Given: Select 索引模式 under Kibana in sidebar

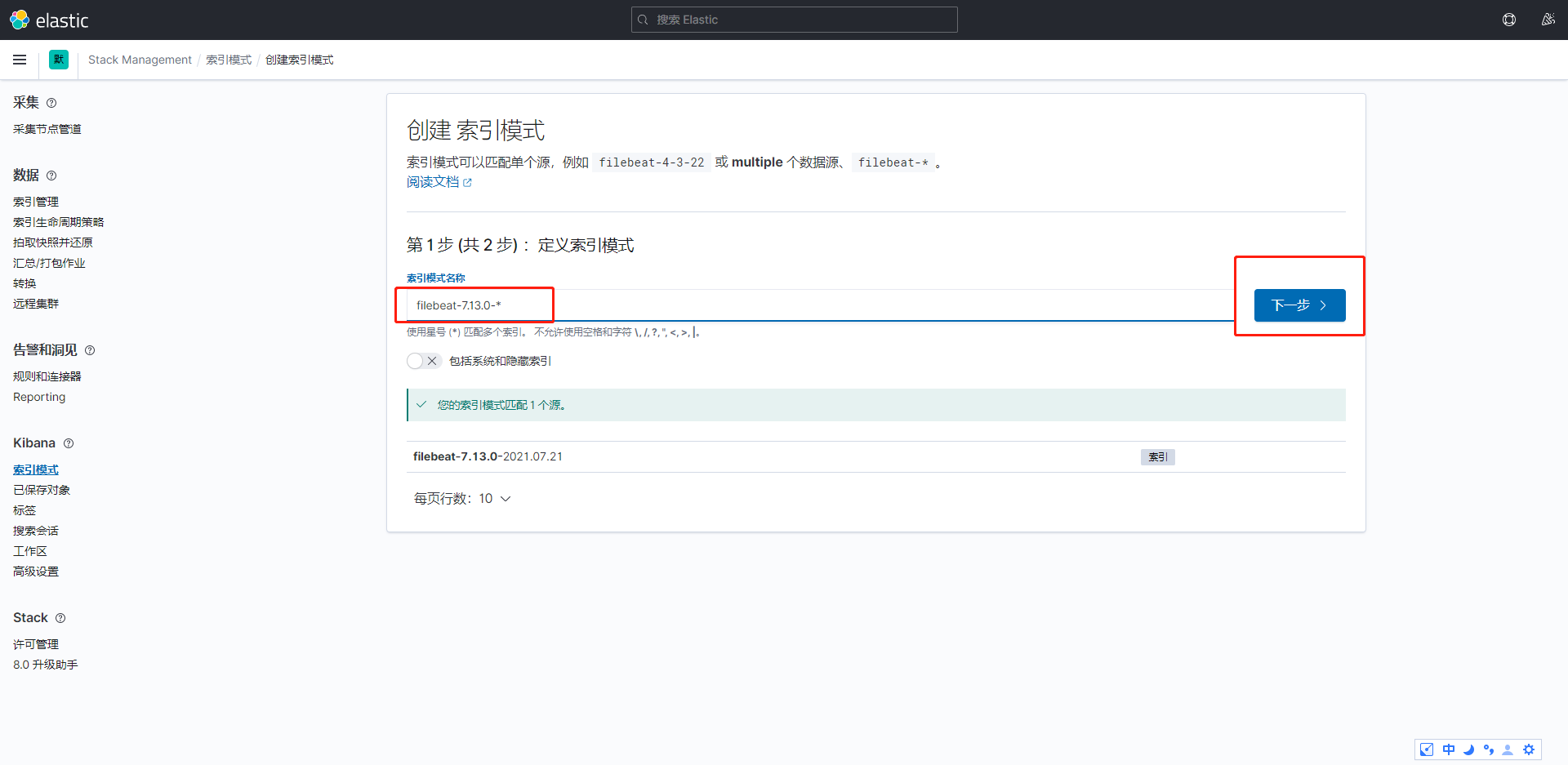Looking at the screenshot, I should 36,469.
